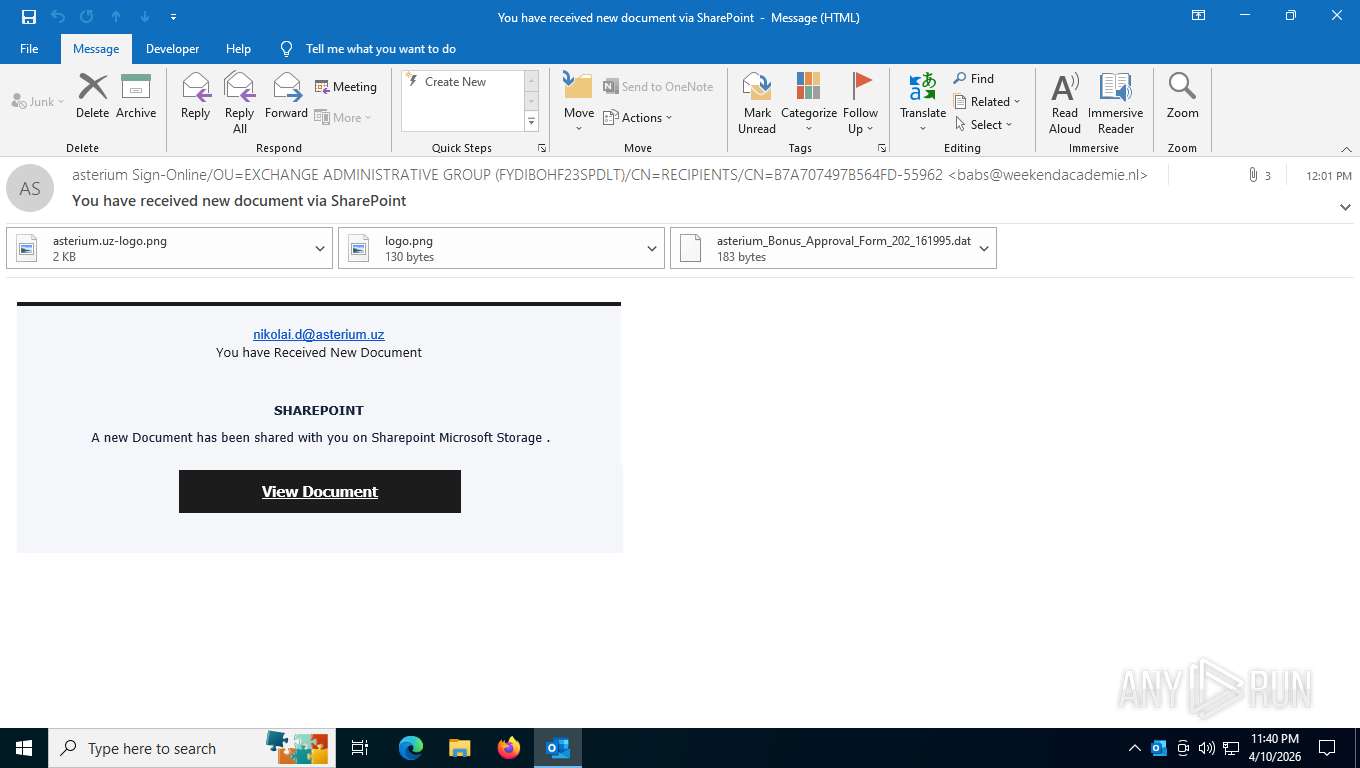The width and height of the screenshot is (1360, 768).
Task: Click the Save icon in title bar
Action: pos(29,17)
